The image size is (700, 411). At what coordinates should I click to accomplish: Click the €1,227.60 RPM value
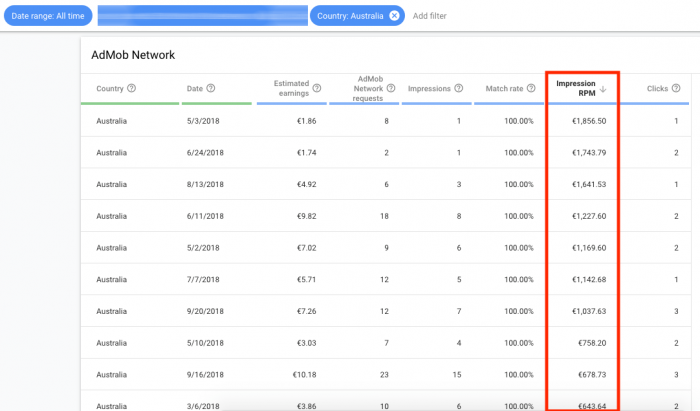(x=589, y=216)
